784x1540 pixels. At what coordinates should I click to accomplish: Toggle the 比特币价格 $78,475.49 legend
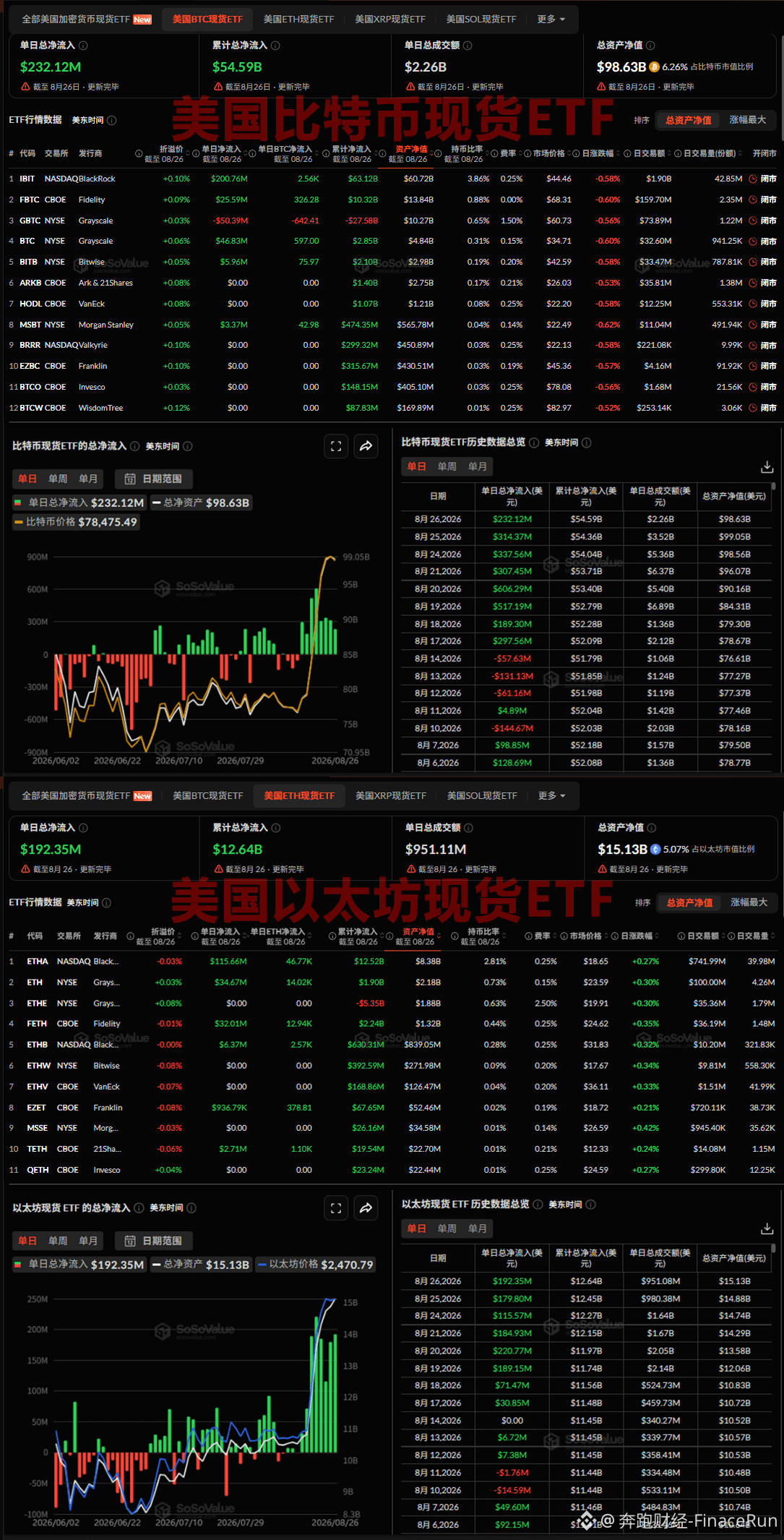click(x=76, y=522)
